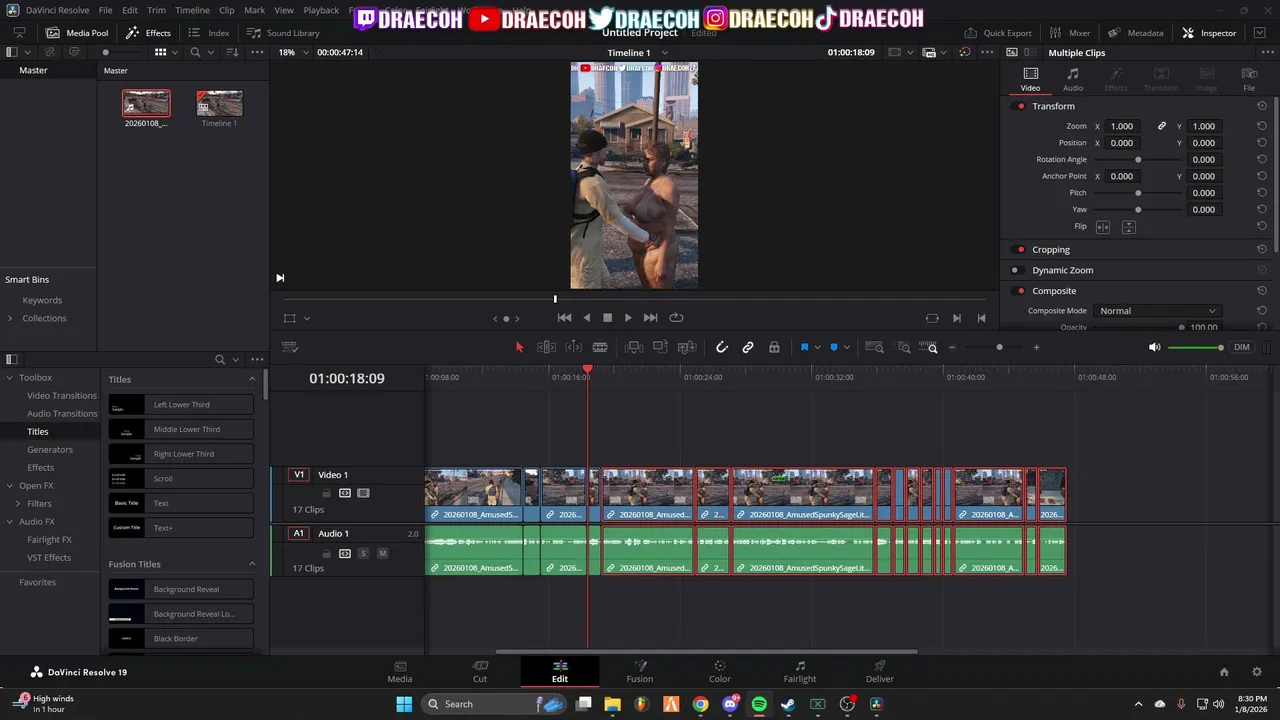Expand the Cropping section in Inspector
Image resolution: width=1280 pixels, height=720 pixels.
[x=1051, y=250]
